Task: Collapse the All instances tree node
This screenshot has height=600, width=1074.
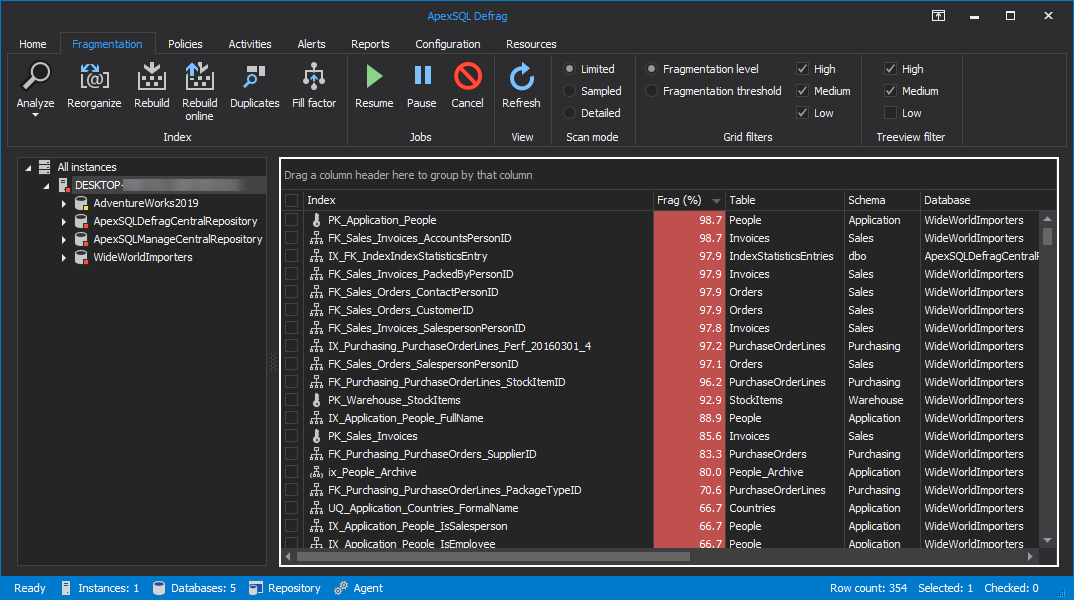Action: [28, 168]
